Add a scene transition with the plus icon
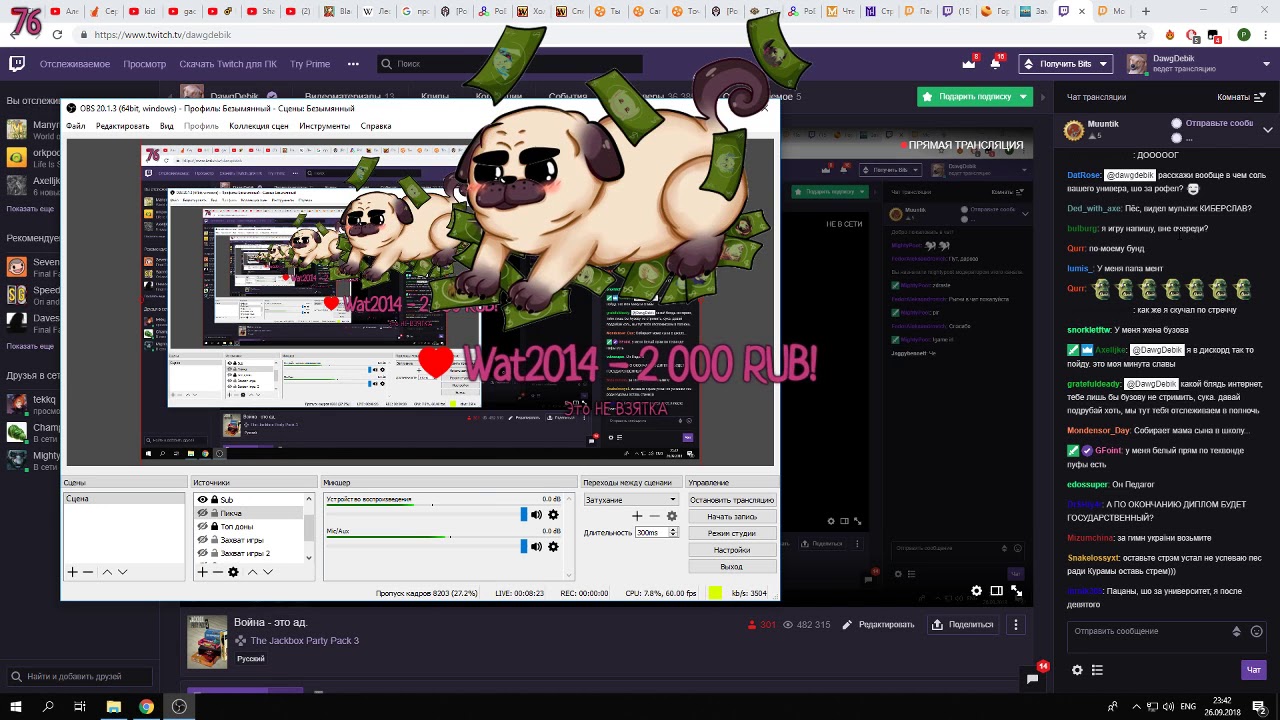 [x=637, y=516]
